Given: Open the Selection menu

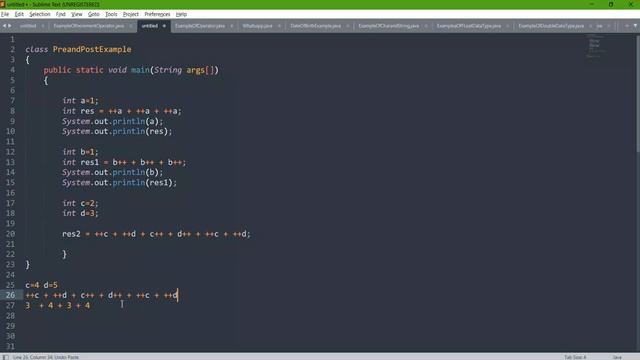Looking at the screenshot, I should pos(40,14).
